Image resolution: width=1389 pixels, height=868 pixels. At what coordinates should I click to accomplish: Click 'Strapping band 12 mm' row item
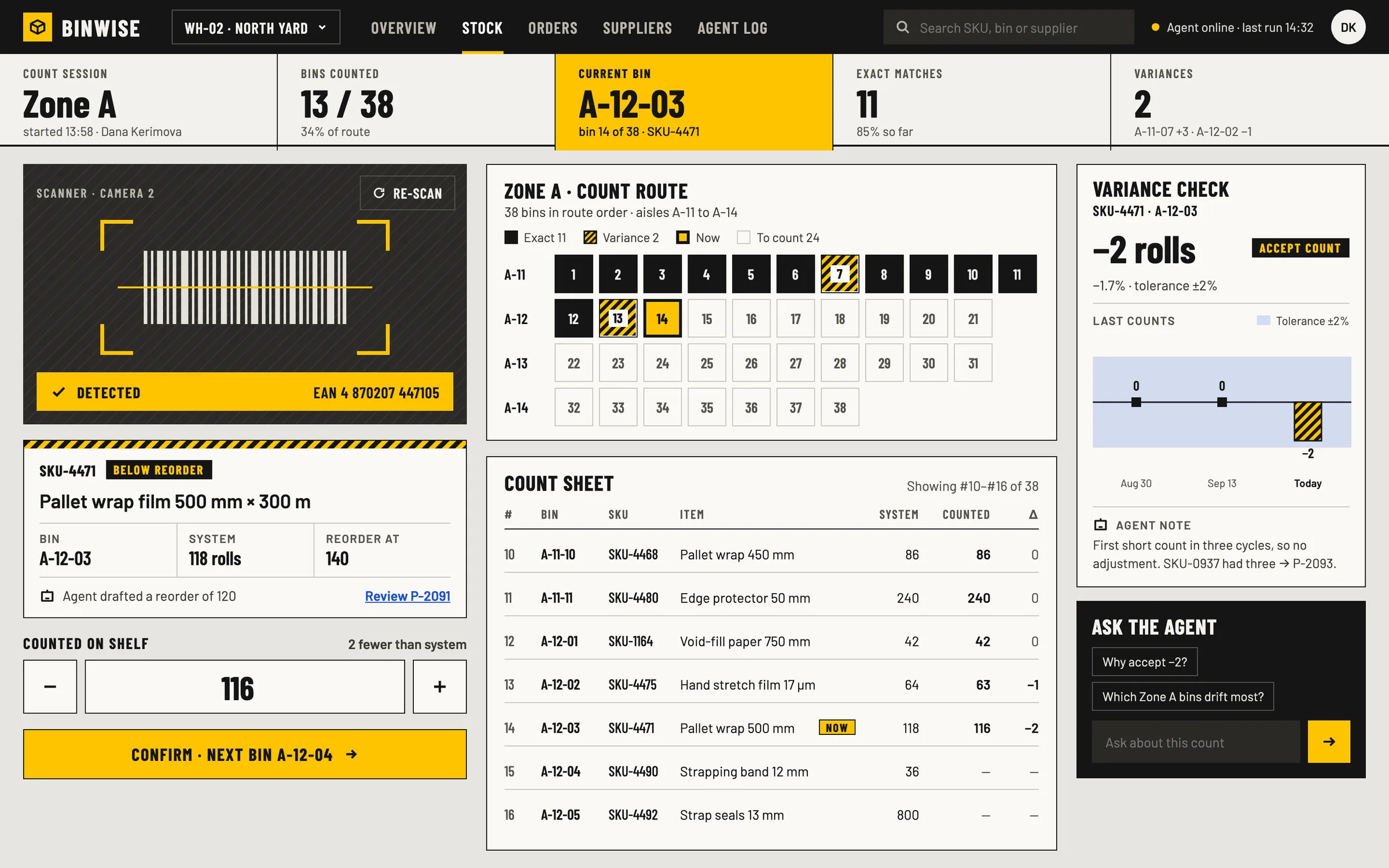744,771
